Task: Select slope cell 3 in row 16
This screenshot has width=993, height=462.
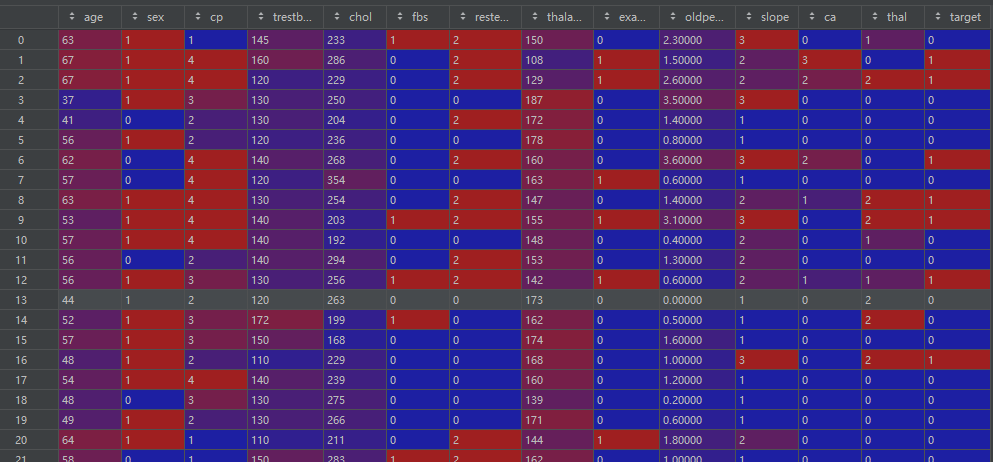Action: (x=767, y=360)
